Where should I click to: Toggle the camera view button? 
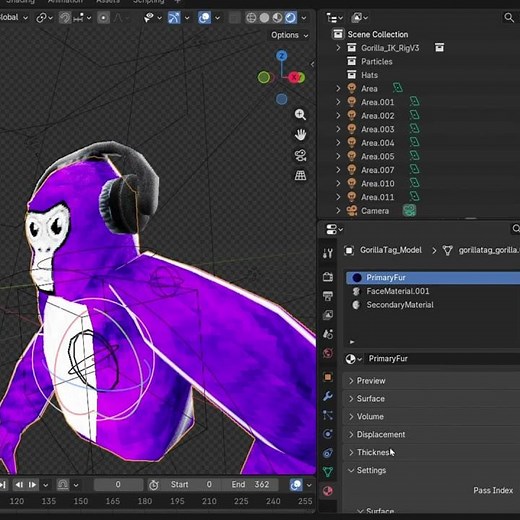point(300,155)
